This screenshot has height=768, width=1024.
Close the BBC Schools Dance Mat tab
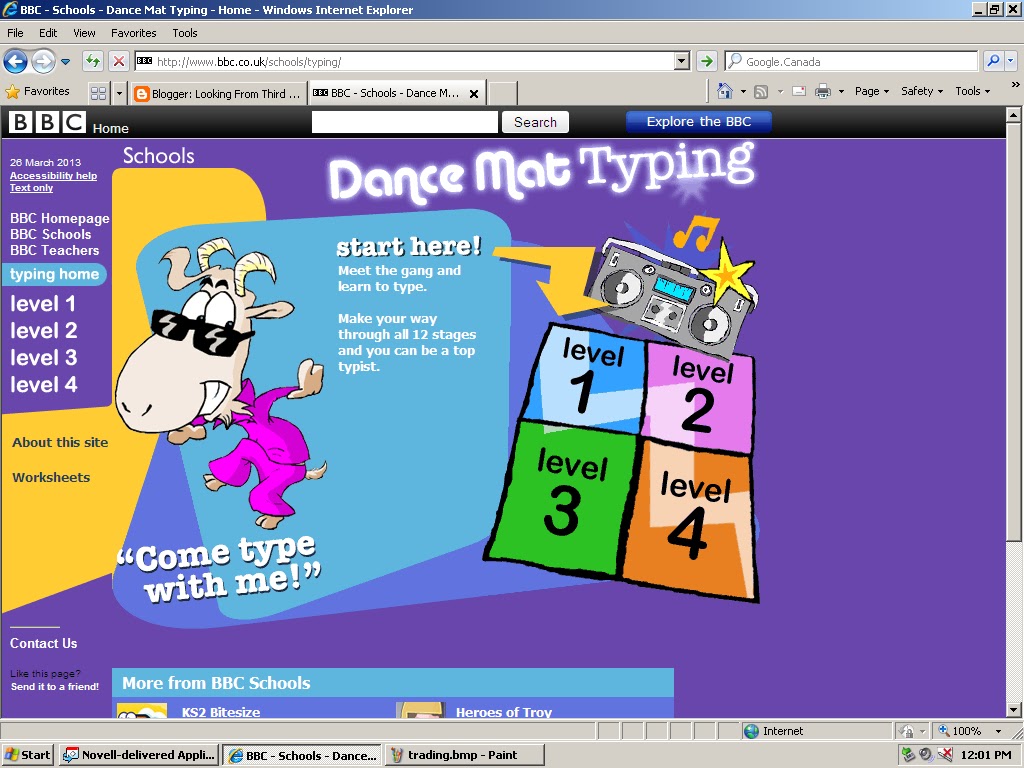coord(474,93)
